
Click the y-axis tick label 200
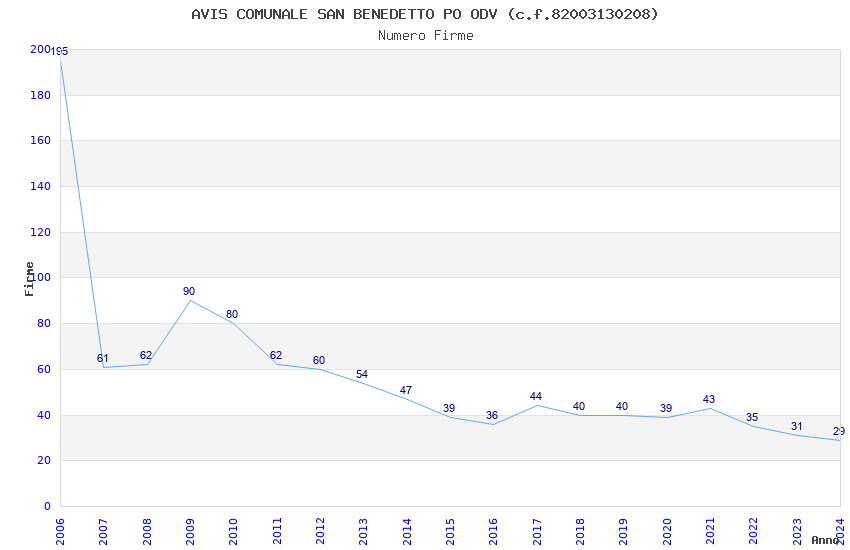[x=40, y=49]
